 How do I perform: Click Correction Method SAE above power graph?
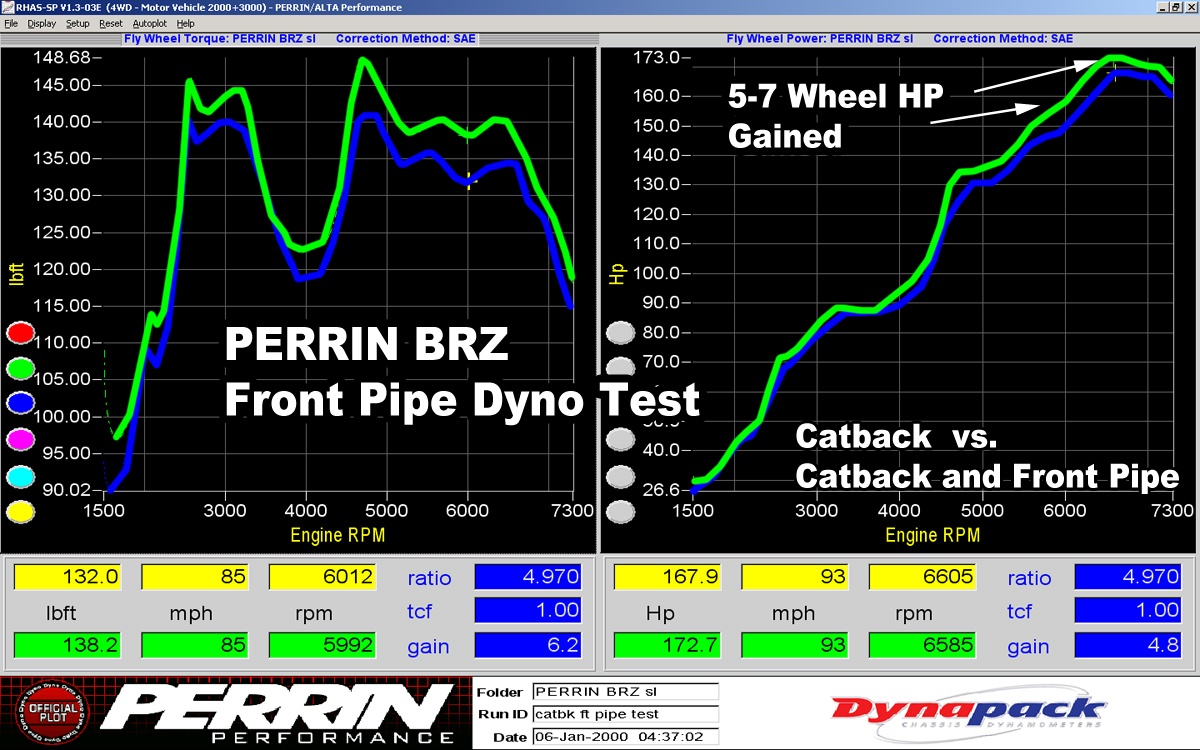pos(1003,39)
